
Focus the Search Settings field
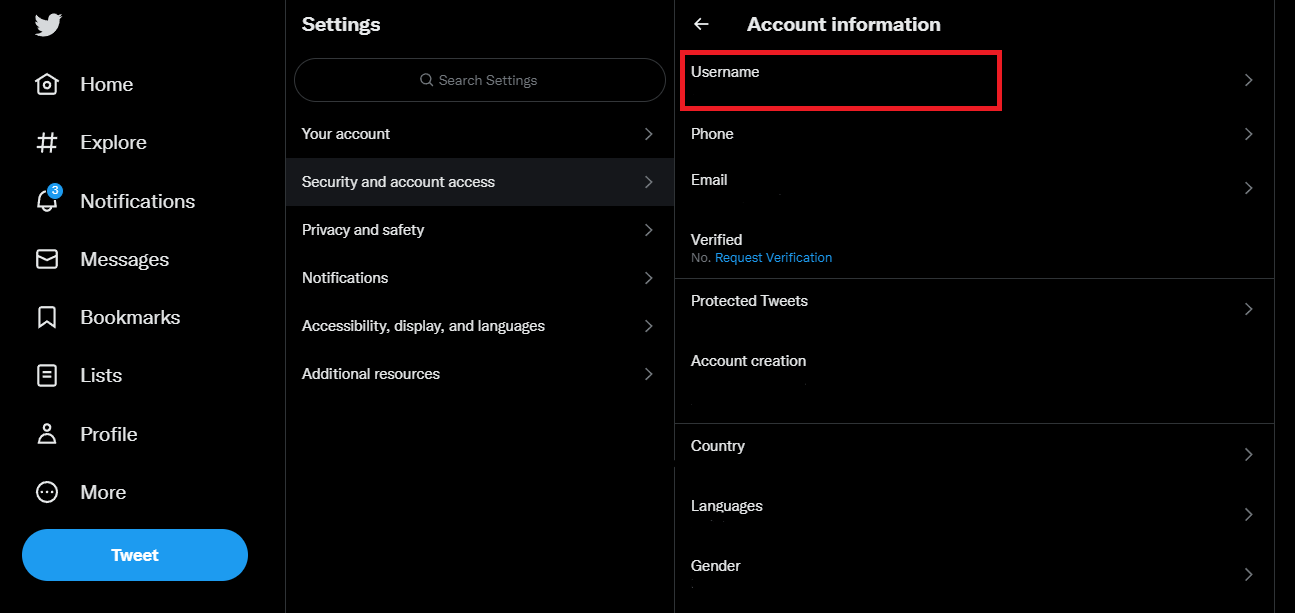click(x=480, y=80)
